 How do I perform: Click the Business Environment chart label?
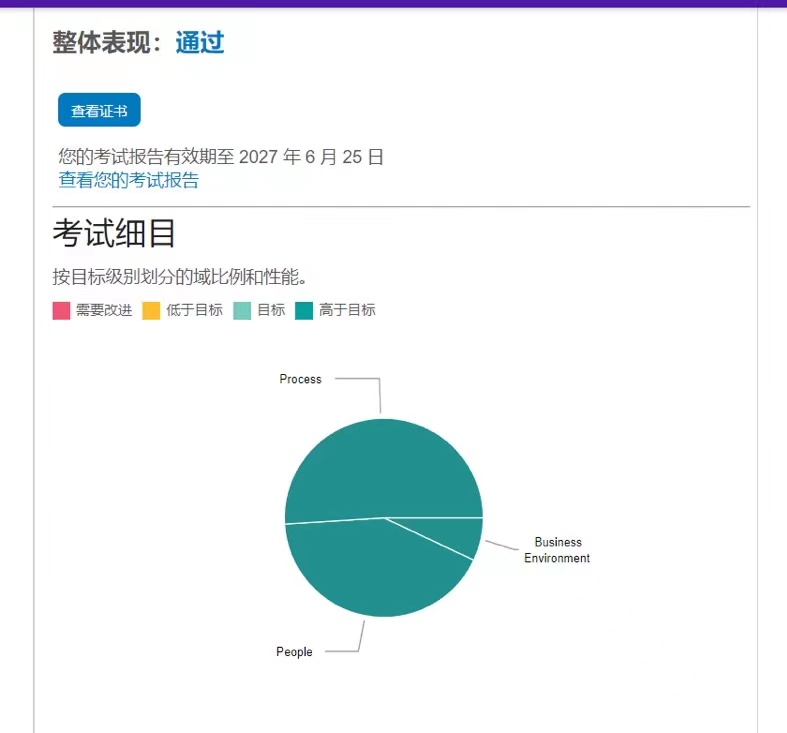[x=557, y=550]
